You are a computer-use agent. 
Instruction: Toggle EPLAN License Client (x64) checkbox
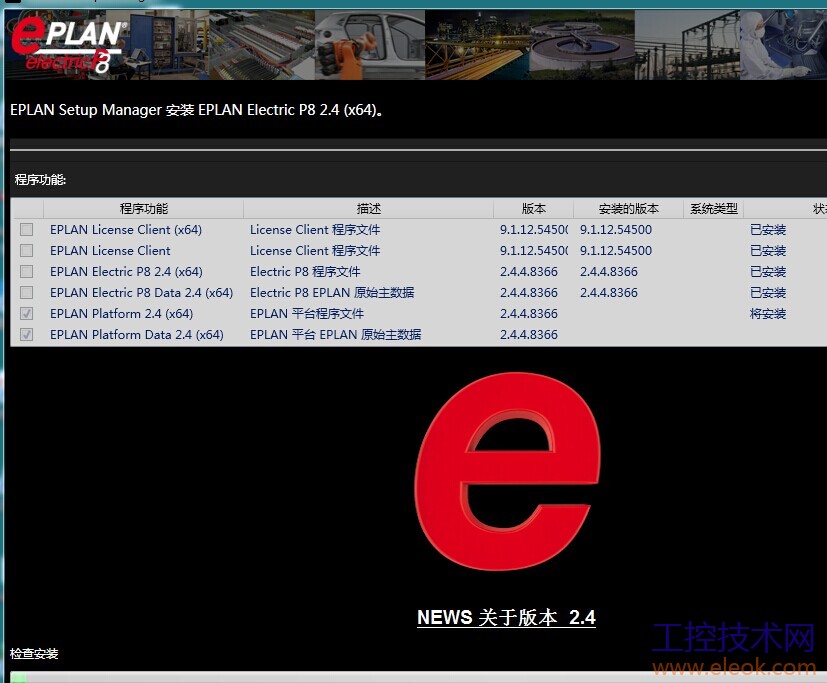click(x=26, y=229)
